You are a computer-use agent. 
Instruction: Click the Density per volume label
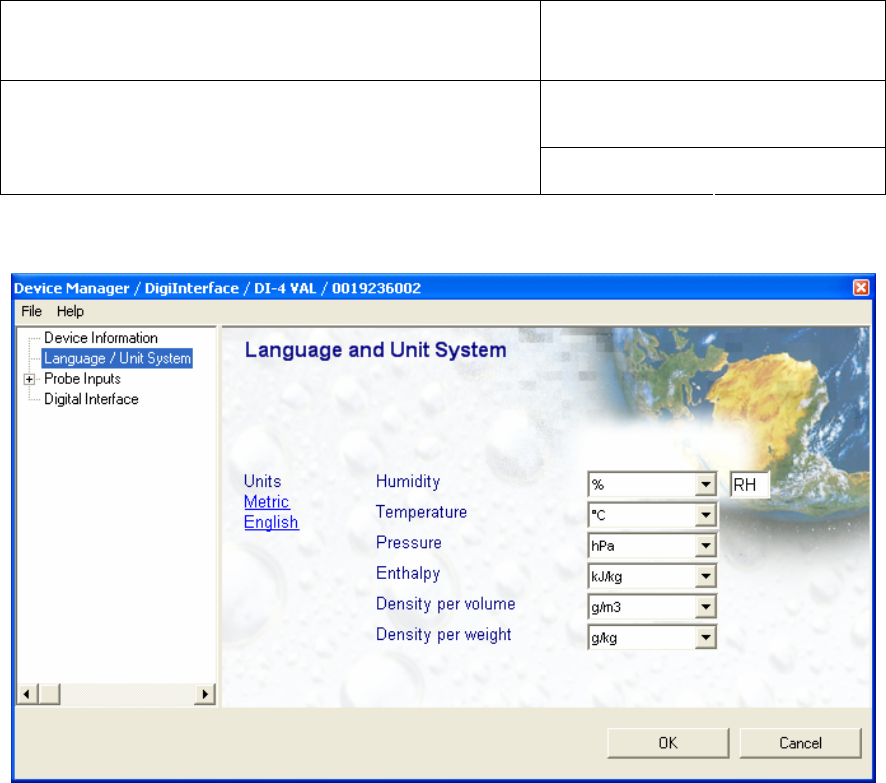(445, 604)
